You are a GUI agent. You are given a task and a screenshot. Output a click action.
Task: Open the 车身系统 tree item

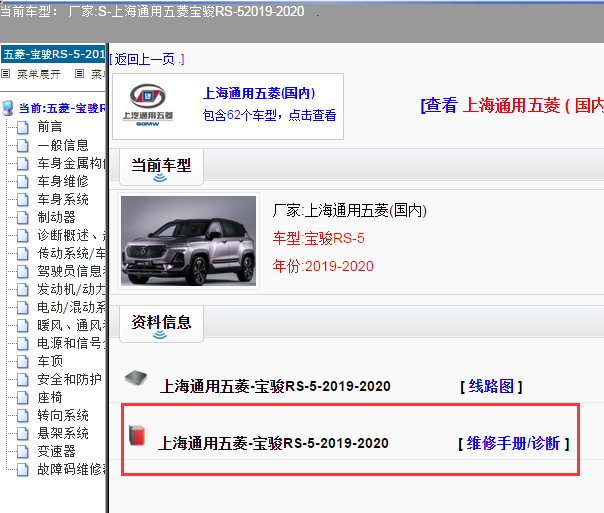[63, 199]
